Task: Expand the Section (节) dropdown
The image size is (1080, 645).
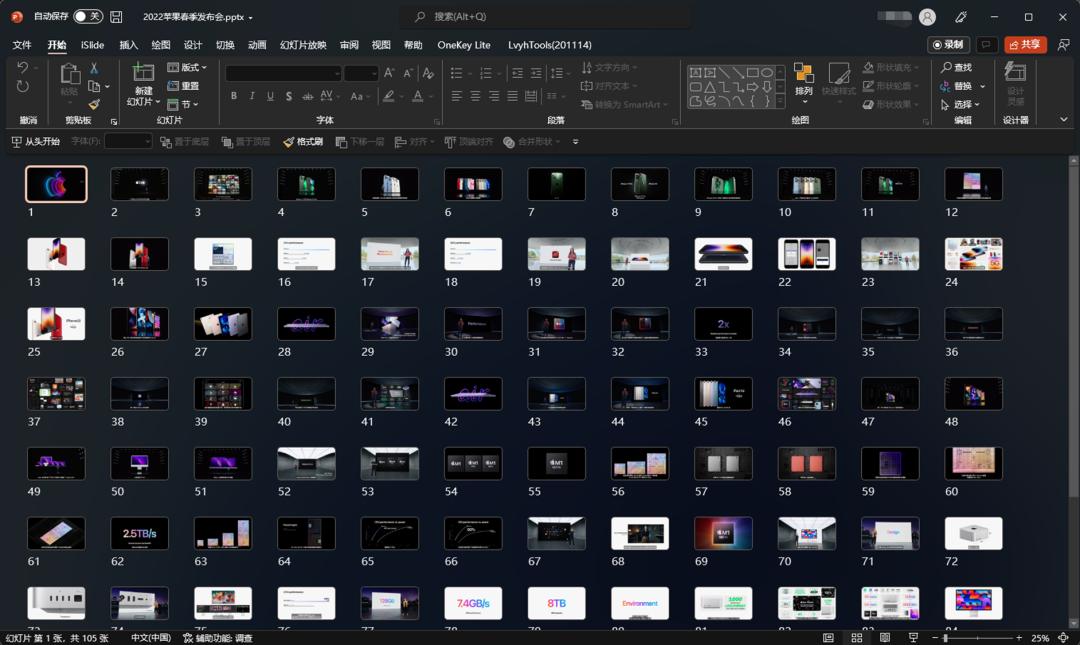Action: pos(184,104)
